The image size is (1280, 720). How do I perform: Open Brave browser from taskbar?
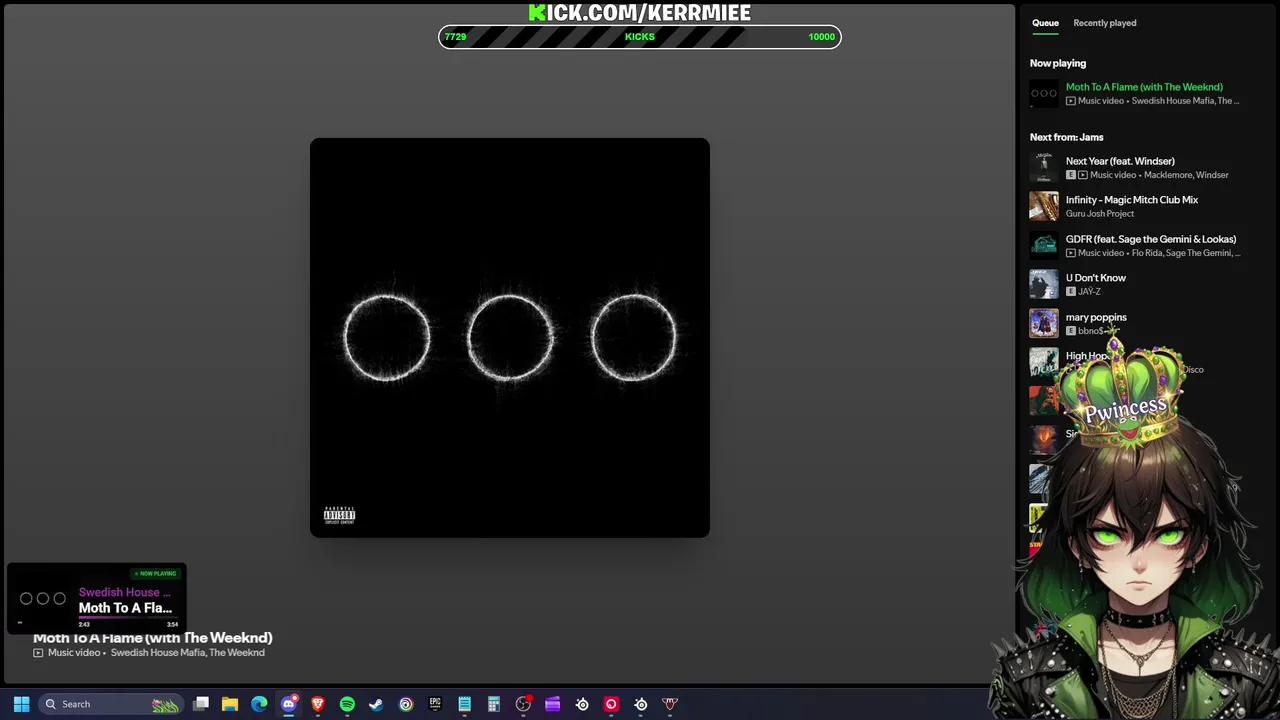coord(318,704)
